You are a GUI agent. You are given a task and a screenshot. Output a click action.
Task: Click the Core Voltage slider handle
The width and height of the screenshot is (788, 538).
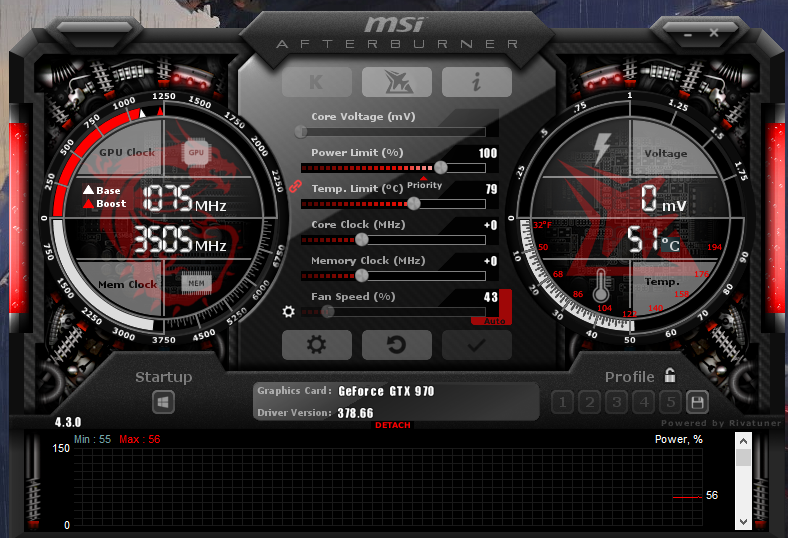[301, 132]
